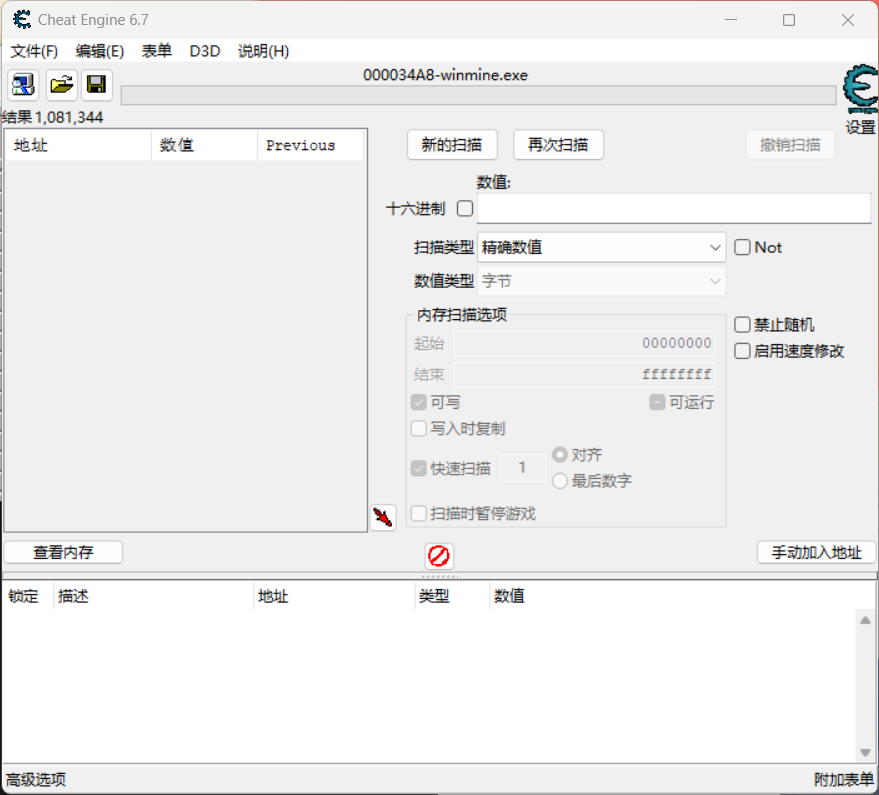Screen dimensions: 879x795
Task: Check the 写入时复制 checkbox
Action: click(x=419, y=428)
